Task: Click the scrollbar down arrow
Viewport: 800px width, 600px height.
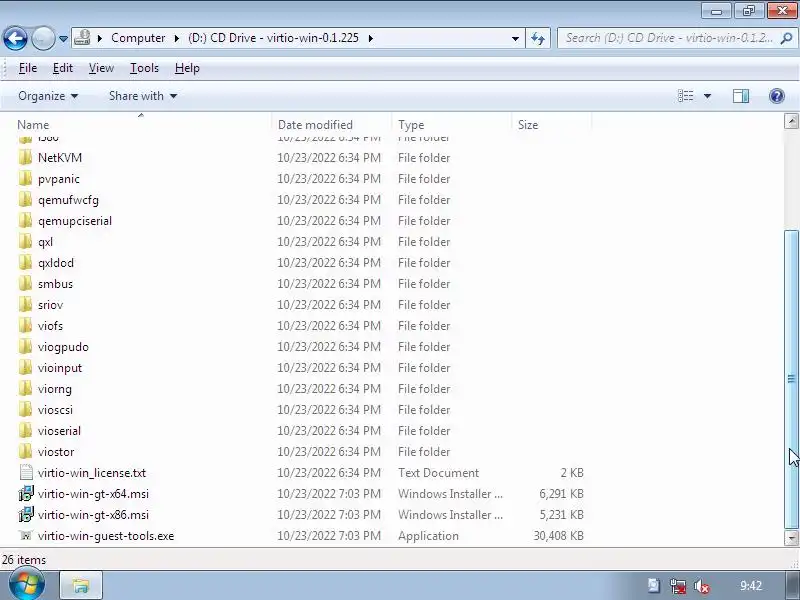Action: pos(791,538)
